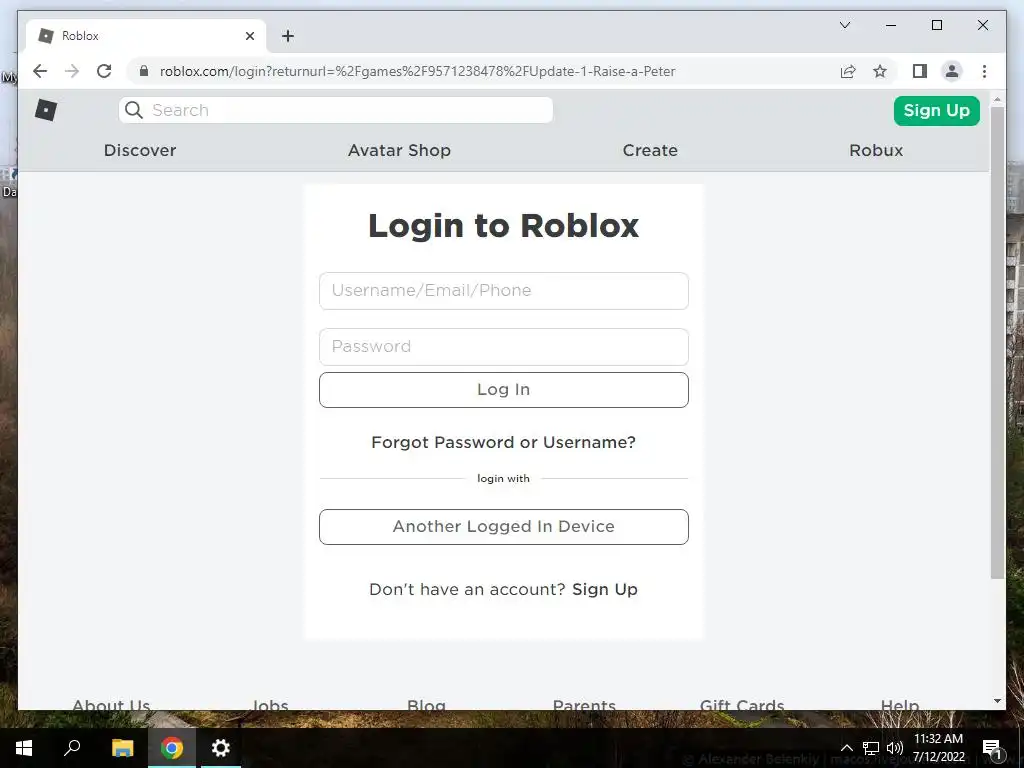Click the Roblox logo home icon
Image resolution: width=1024 pixels, height=768 pixels.
[46, 110]
